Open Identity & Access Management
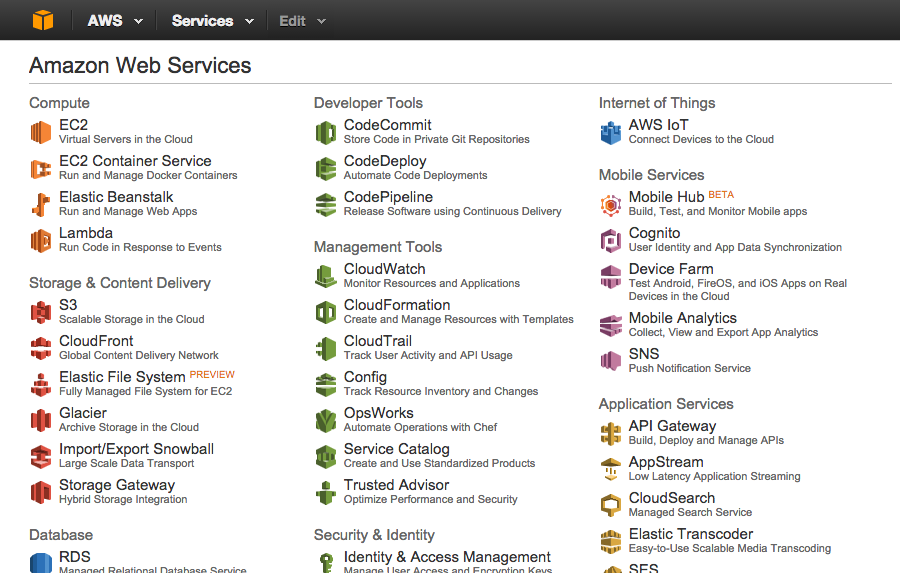900x573 pixels. click(447, 557)
